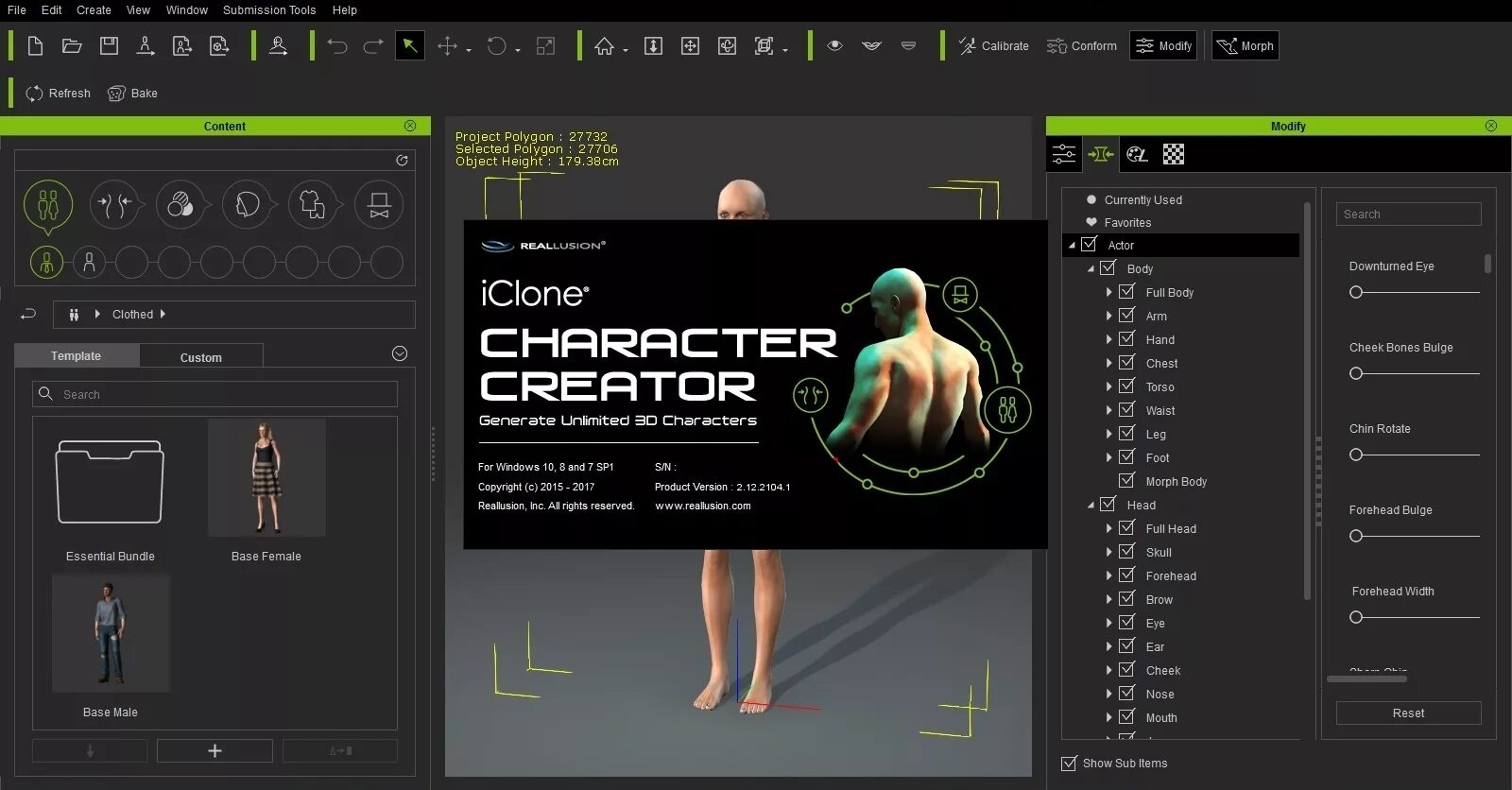Choose the Scale tool
Viewport: 1512px width, 790px height.
tap(545, 45)
